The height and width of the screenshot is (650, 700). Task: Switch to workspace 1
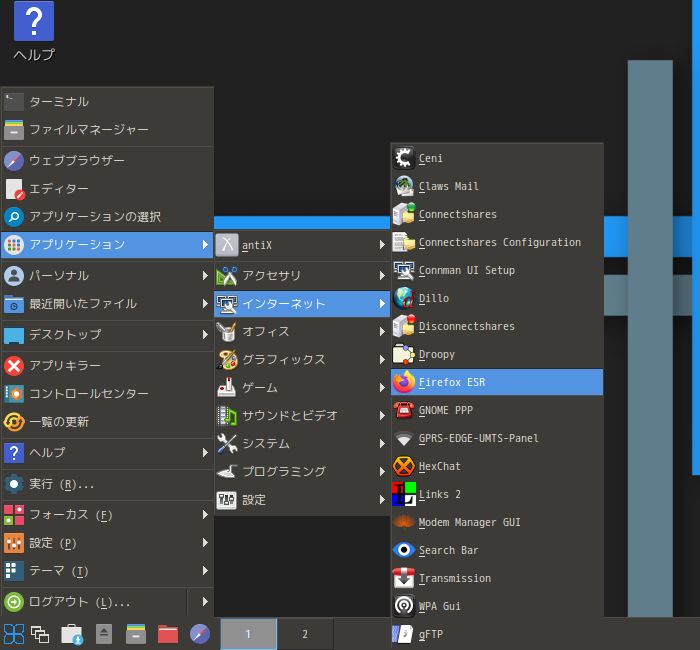[x=248, y=634]
